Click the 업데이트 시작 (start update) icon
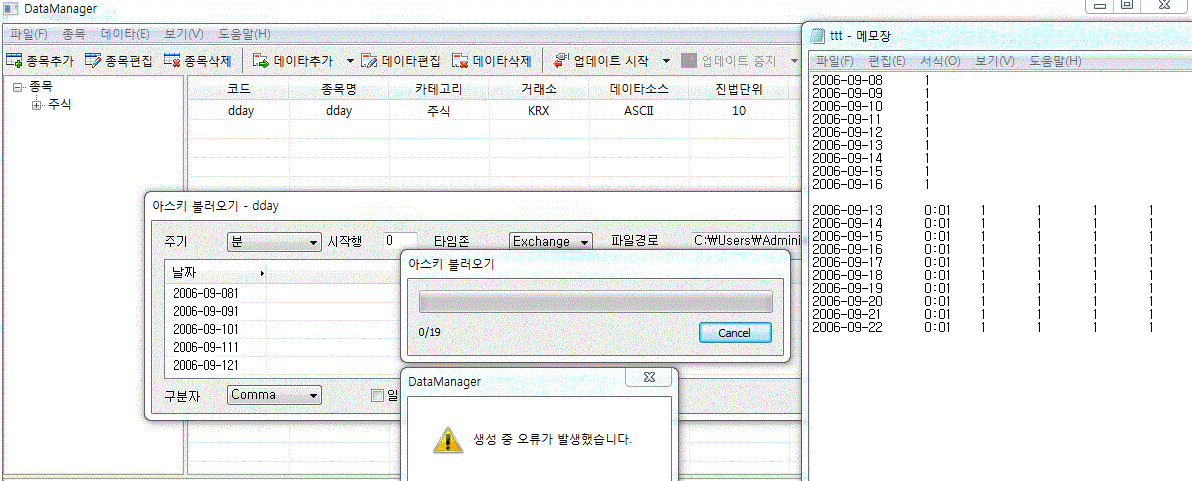This screenshot has width=1192, height=481. pyautogui.click(x=561, y=61)
